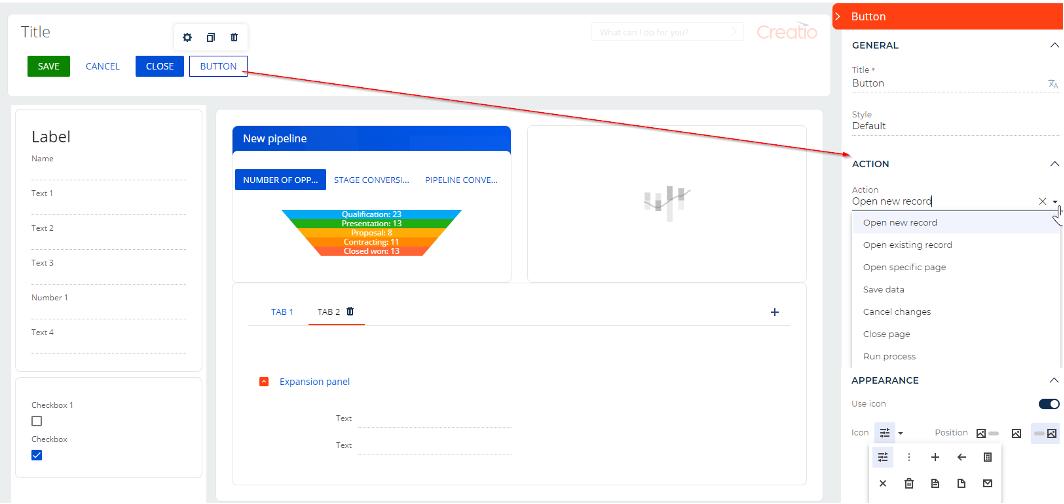The height and width of the screenshot is (504, 1064).
Task: Open the Style Default dropdown
Action: point(955,126)
